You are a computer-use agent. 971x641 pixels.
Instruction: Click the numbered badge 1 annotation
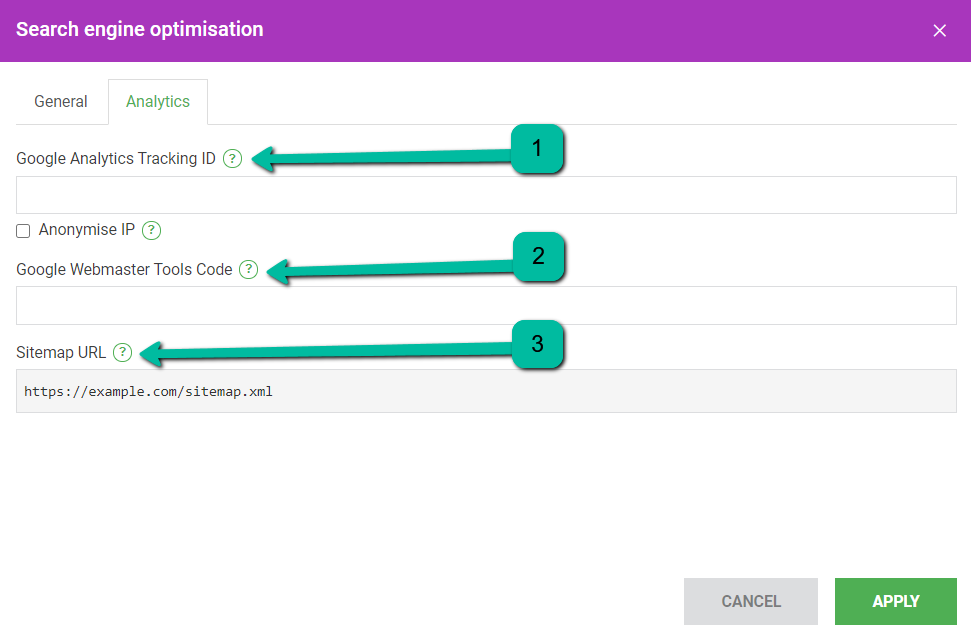pos(537,149)
